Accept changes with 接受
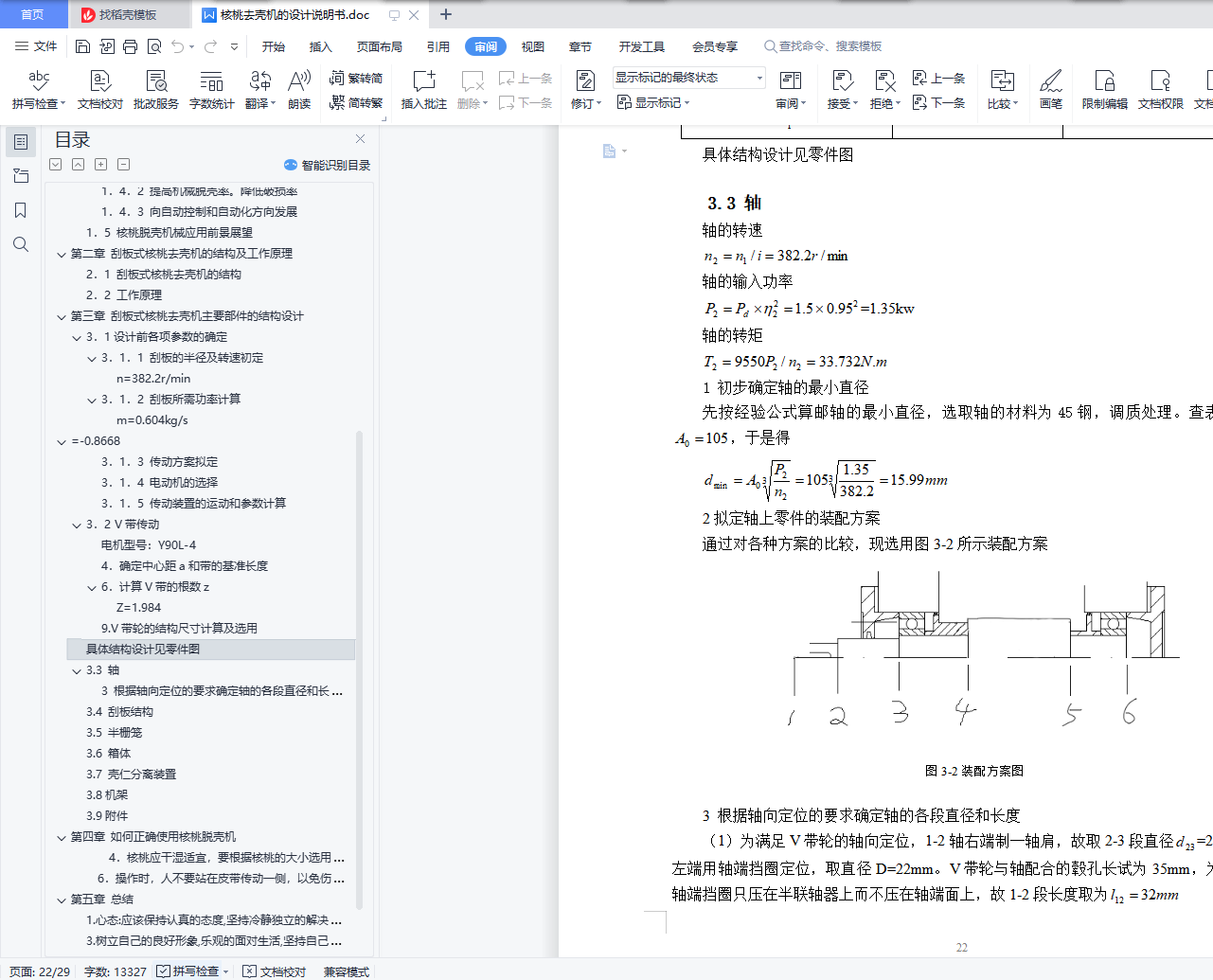The image size is (1213, 980). [842, 90]
